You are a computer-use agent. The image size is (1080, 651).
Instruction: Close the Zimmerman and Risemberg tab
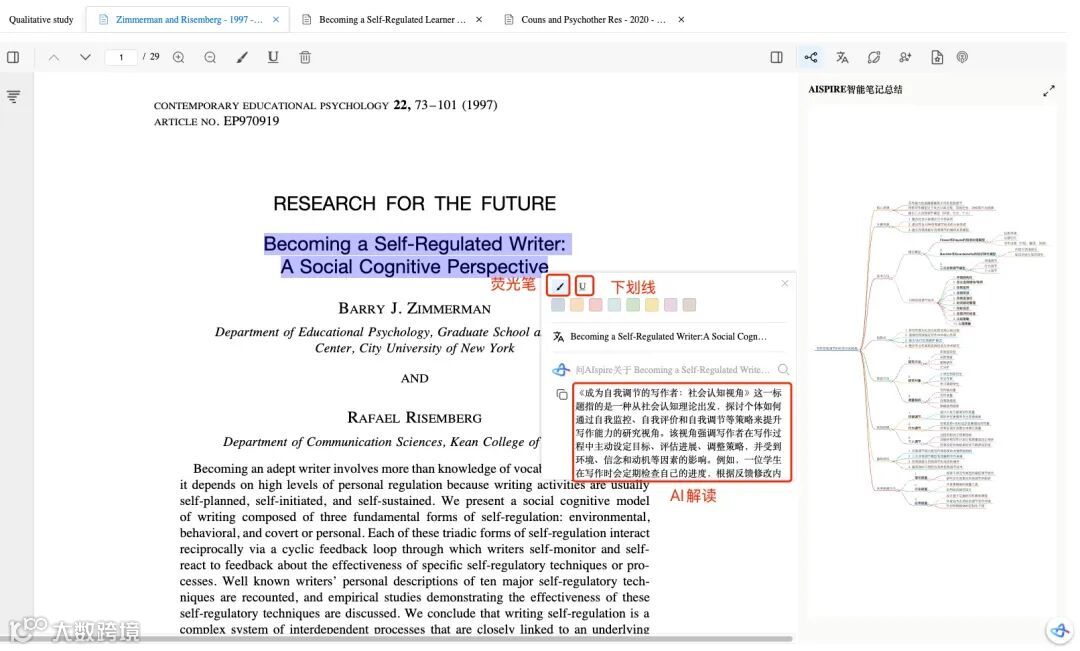[x=276, y=19]
